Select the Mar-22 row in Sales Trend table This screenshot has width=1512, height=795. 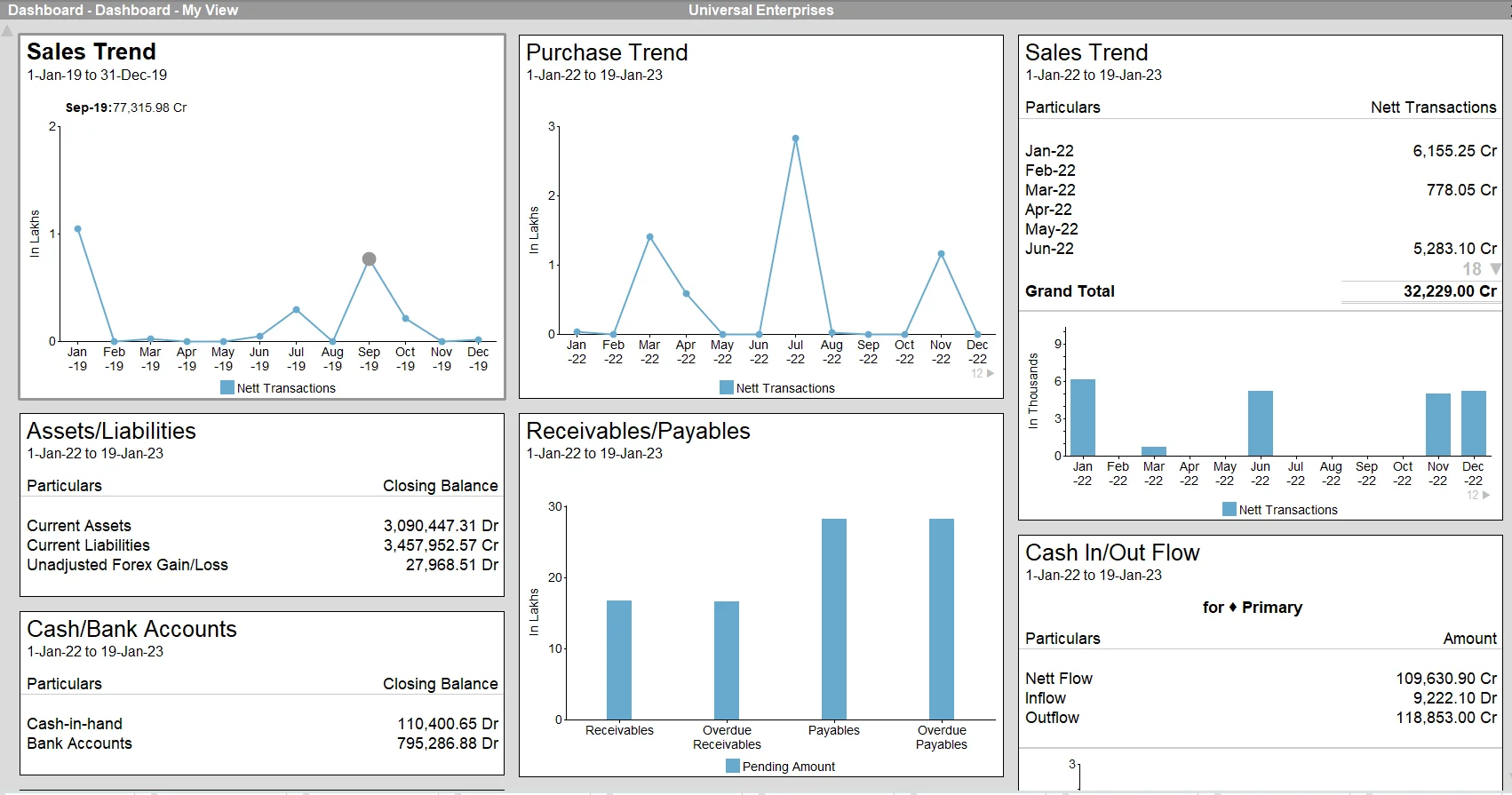(1261, 190)
